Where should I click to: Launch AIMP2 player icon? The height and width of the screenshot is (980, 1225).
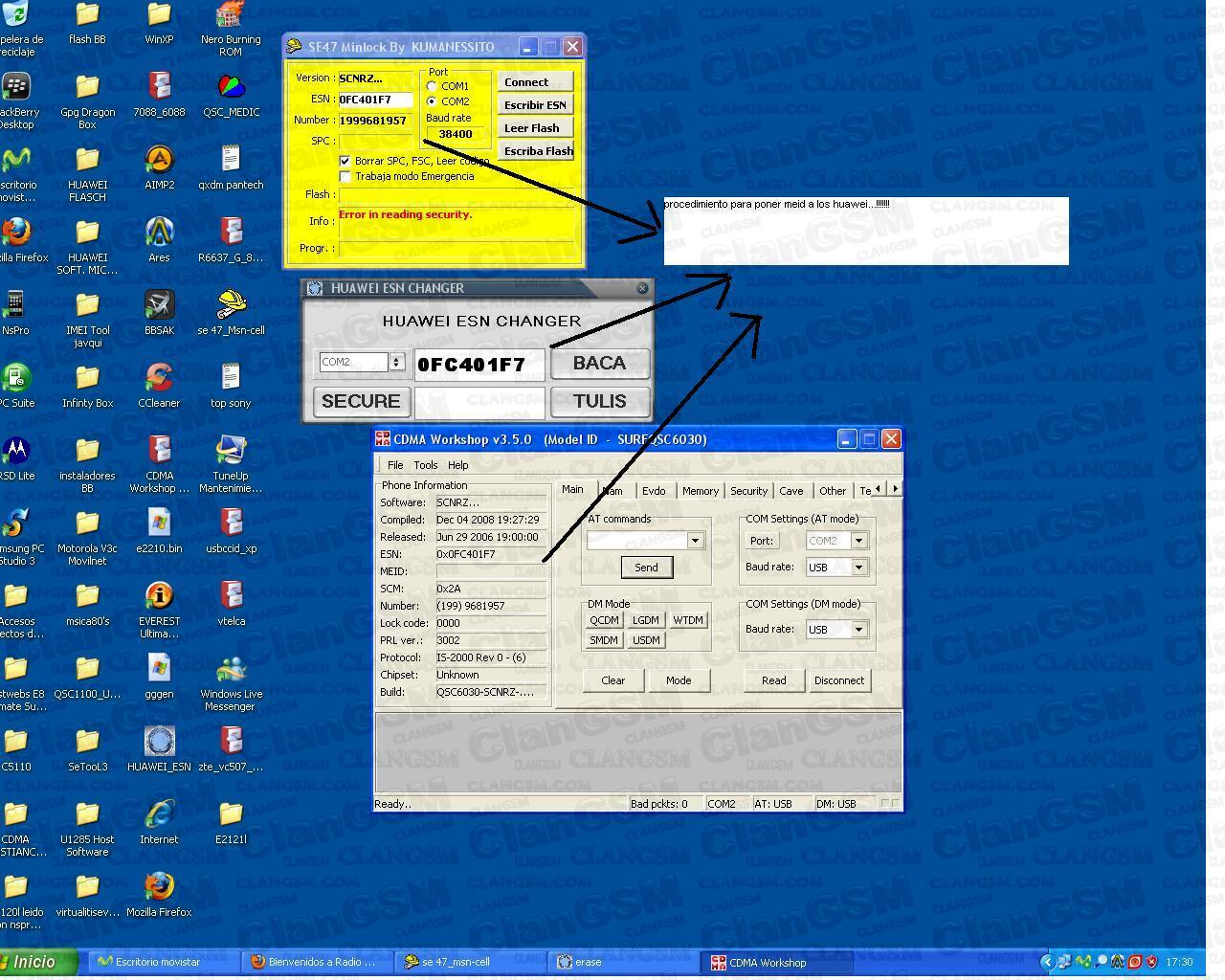[x=159, y=160]
